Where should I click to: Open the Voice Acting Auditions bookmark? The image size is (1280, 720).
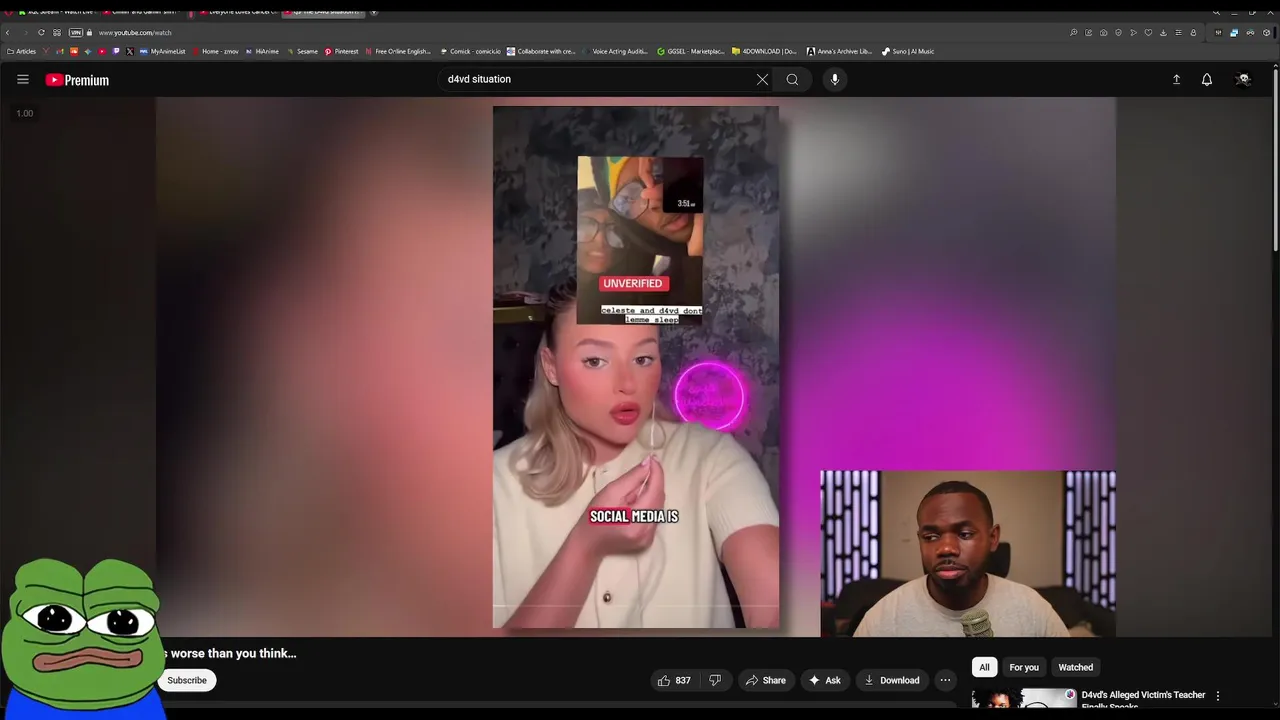(613, 51)
